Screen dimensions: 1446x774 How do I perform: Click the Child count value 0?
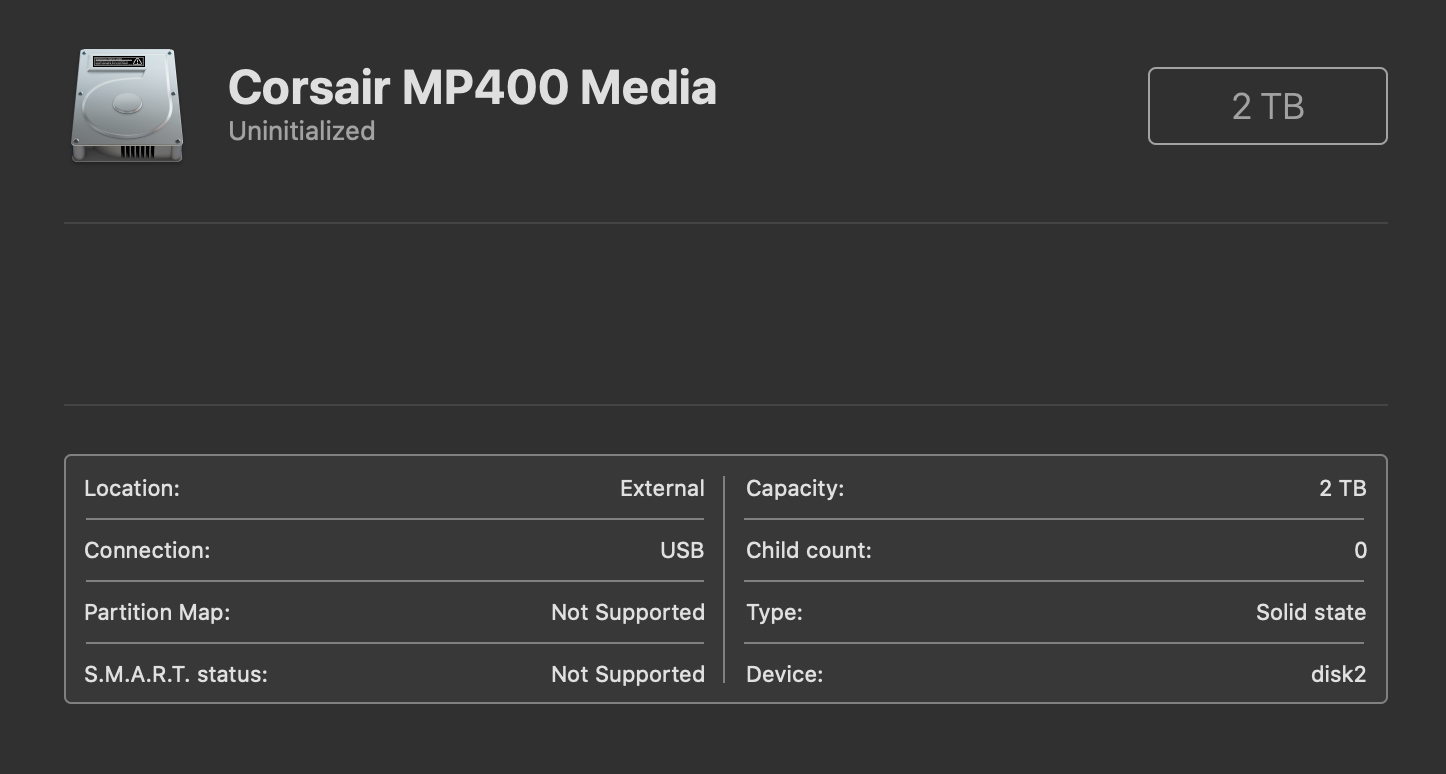(1360, 550)
